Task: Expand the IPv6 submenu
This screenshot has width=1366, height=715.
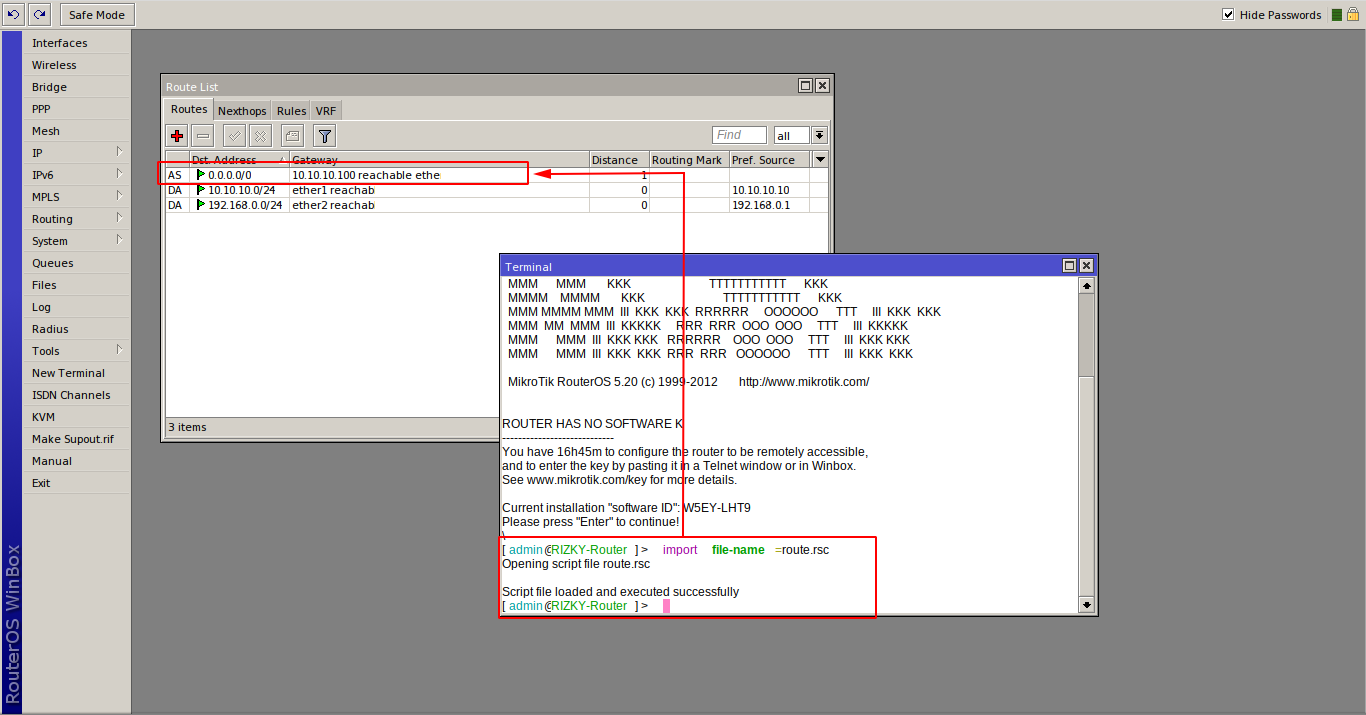Action: pyautogui.click(x=77, y=175)
